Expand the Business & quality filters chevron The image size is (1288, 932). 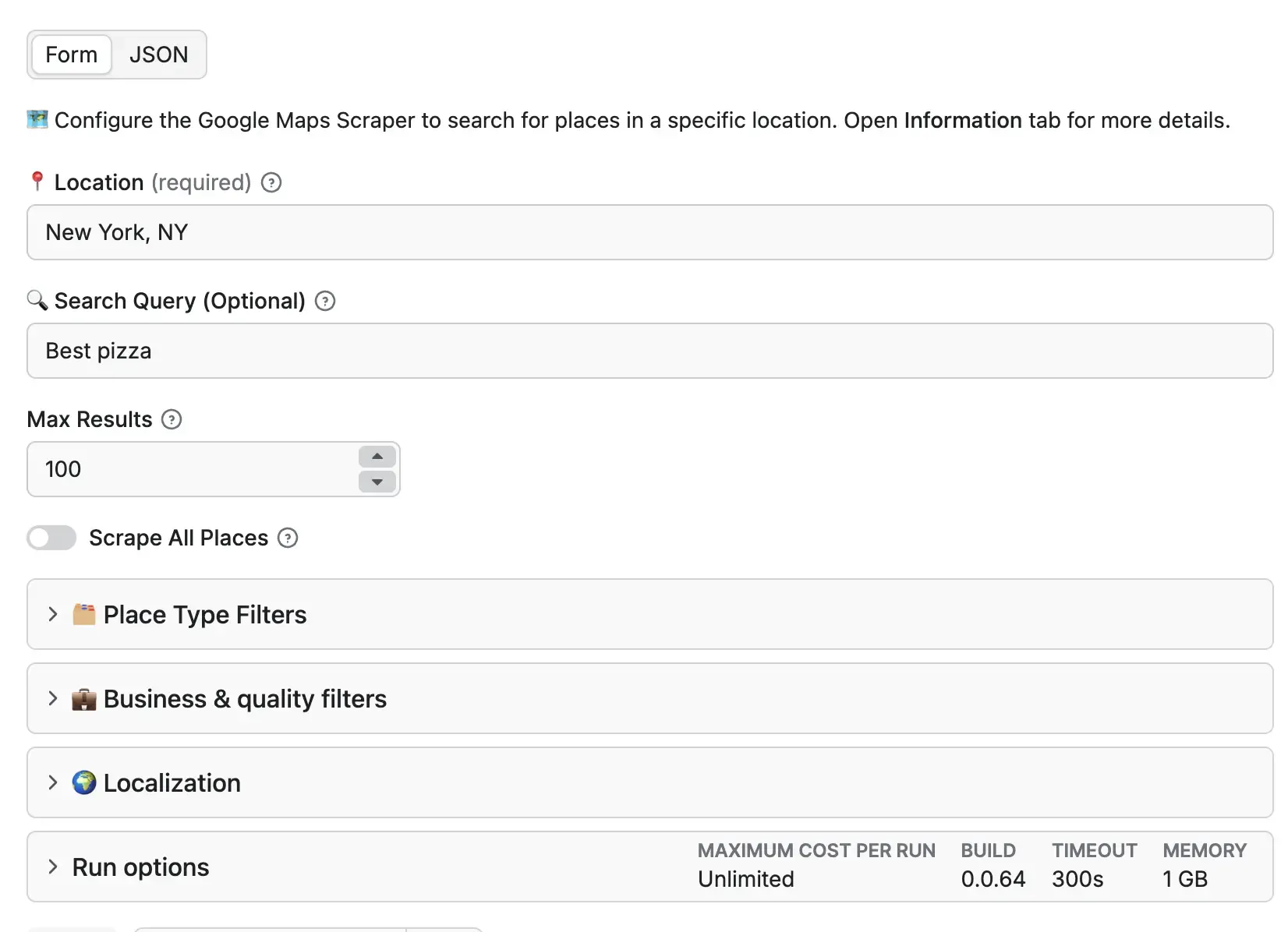53,698
